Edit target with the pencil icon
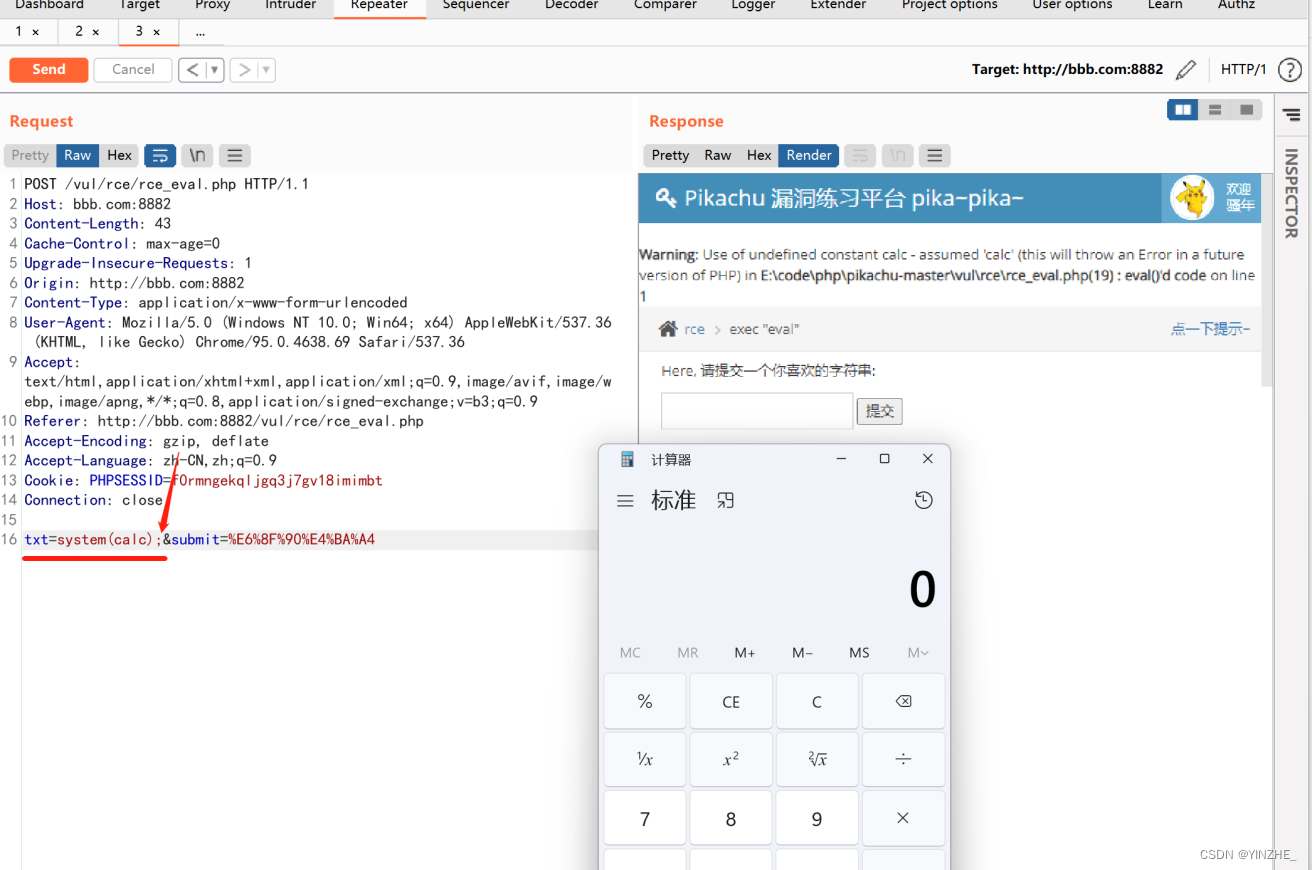This screenshot has height=870, width=1312. pyautogui.click(x=1186, y=70)
